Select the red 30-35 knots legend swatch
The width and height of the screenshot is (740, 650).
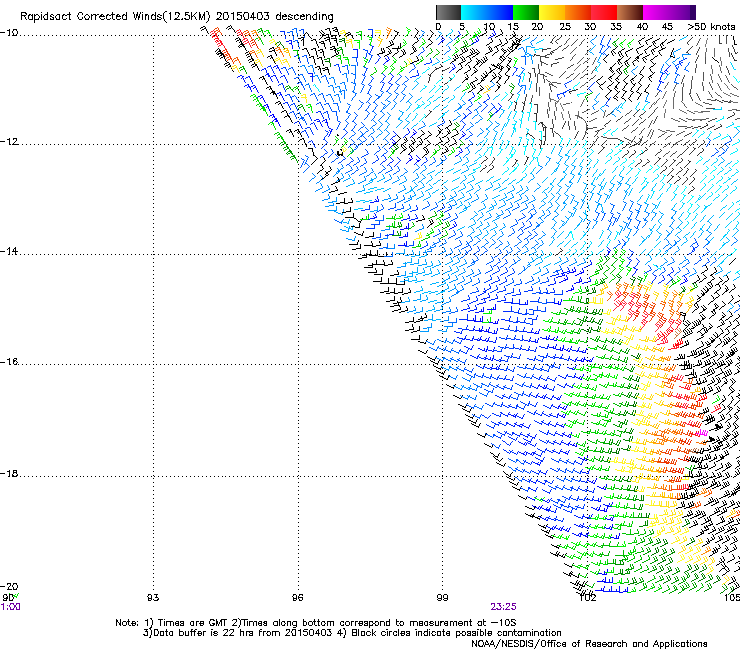click(604, 12)
